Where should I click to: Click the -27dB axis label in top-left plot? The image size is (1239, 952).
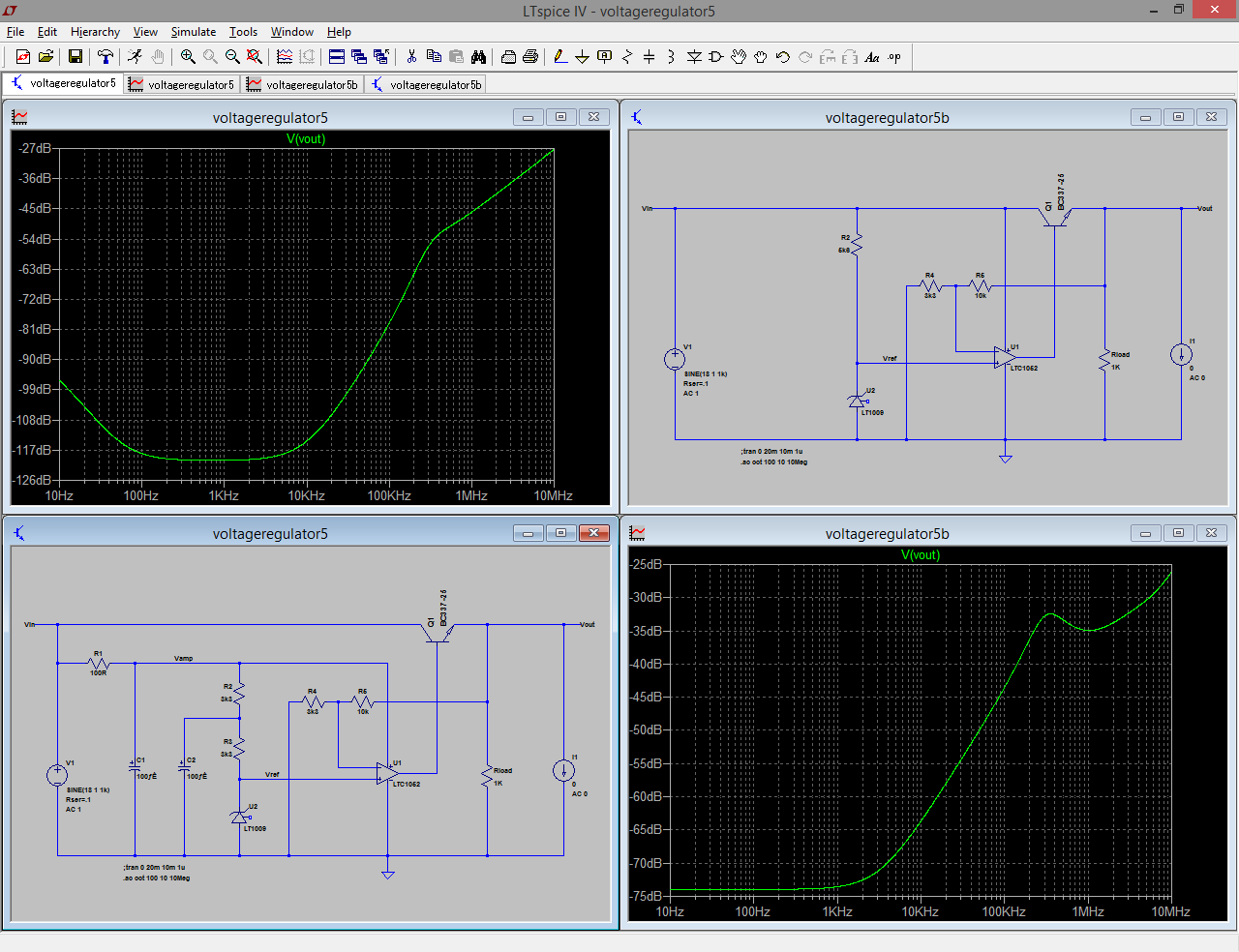[36, 148]
